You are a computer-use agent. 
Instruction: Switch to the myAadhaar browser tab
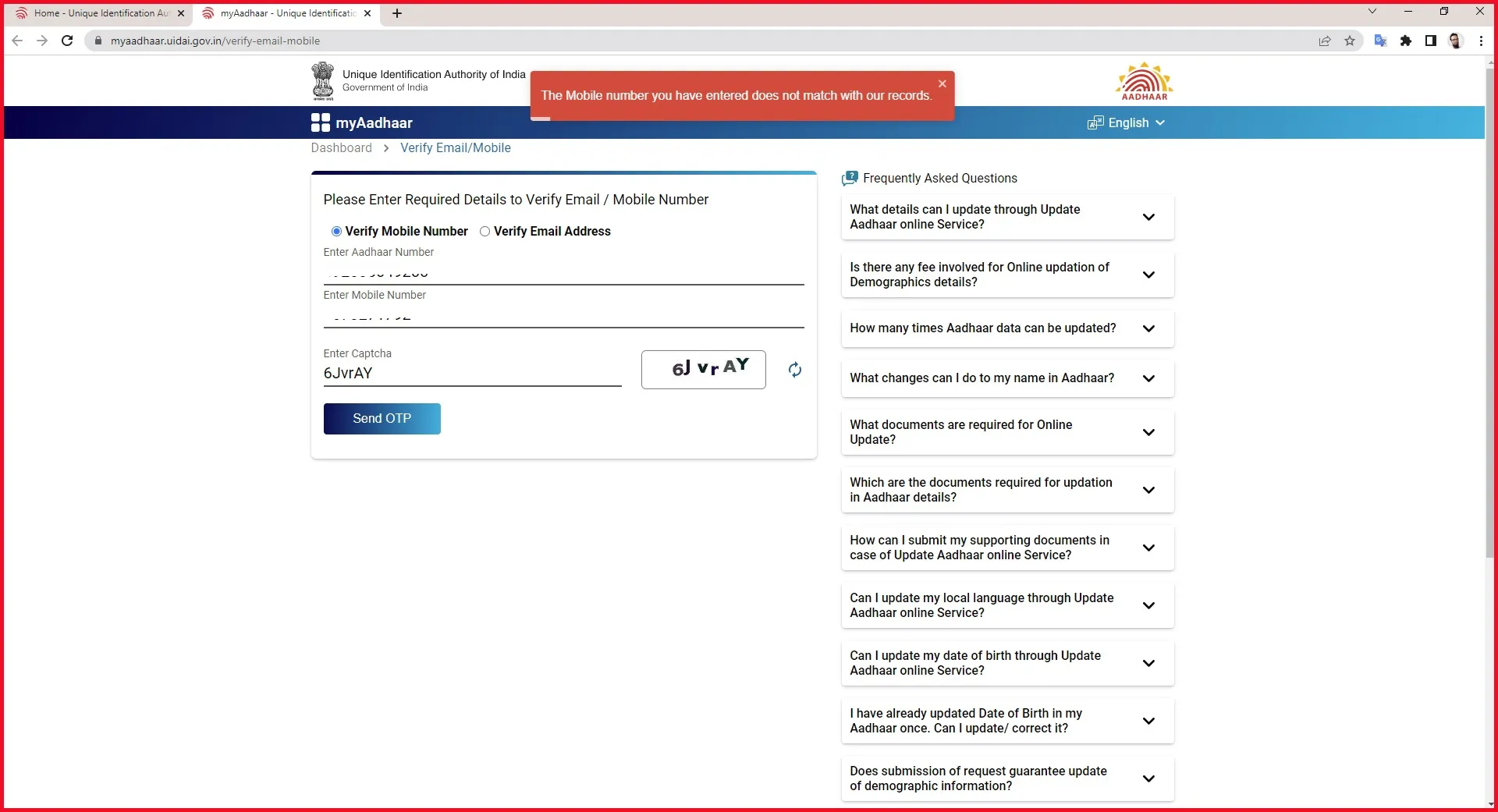286,13
